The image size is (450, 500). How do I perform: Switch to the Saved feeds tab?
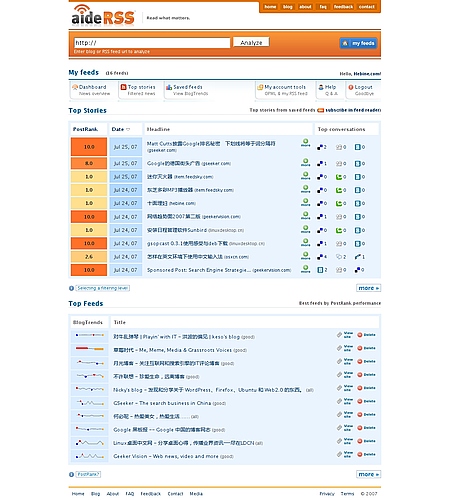click(187, 90)
